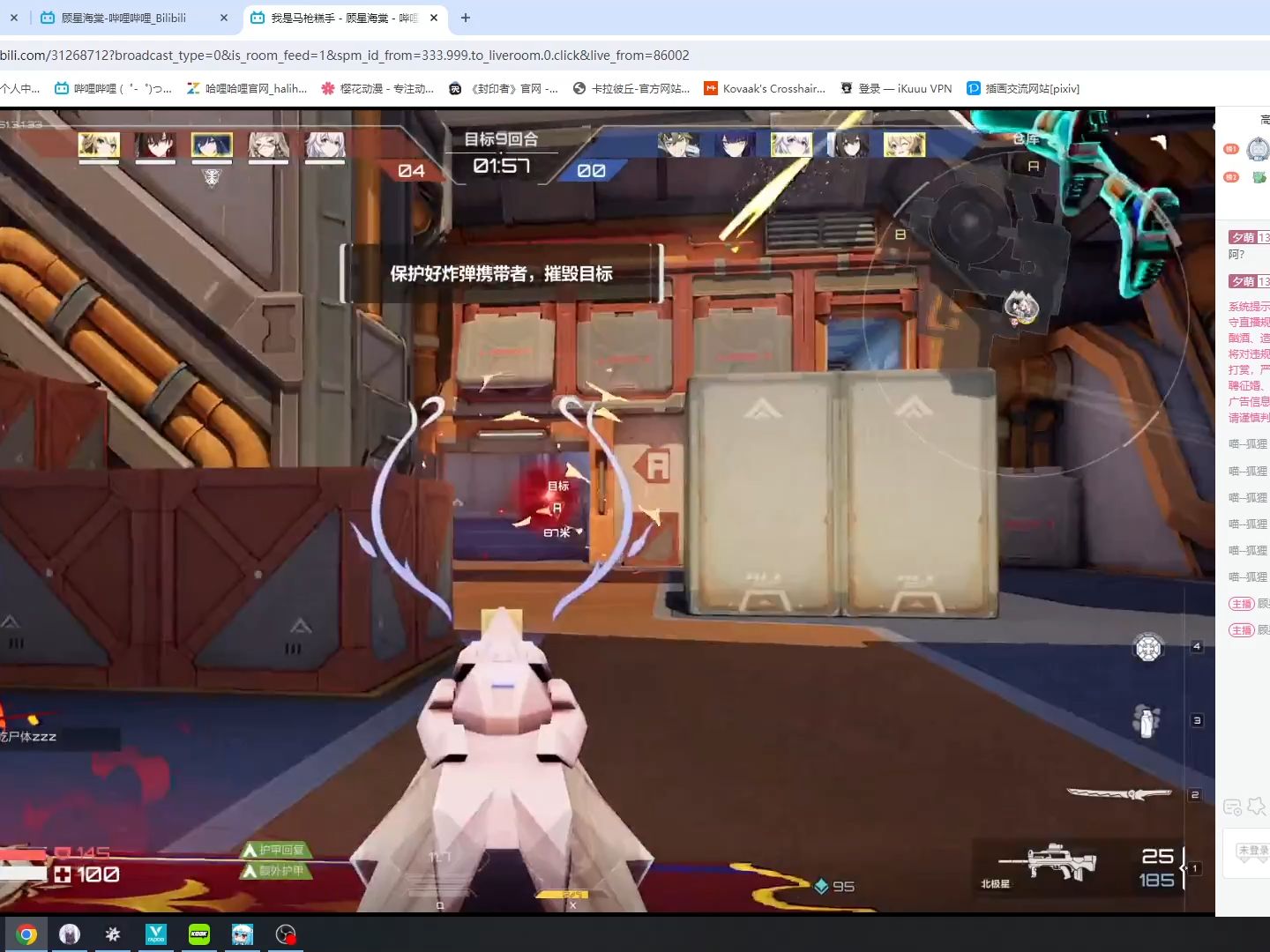Open the 个人中 bookmark
Viewport: 1270px width, 952px height.
coord(20,88)
